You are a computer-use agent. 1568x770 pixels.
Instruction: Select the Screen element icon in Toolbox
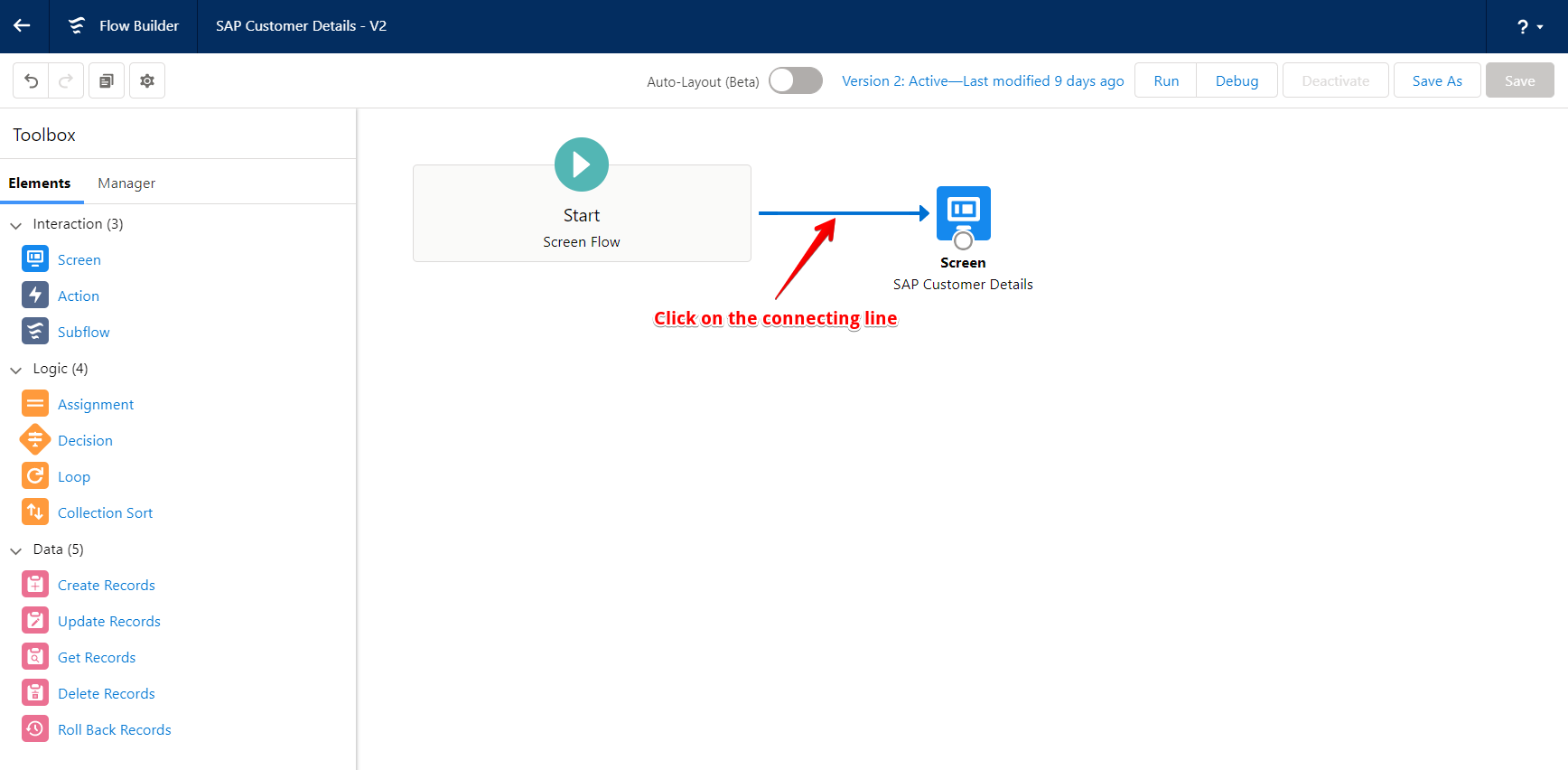[x=35, y=259]
